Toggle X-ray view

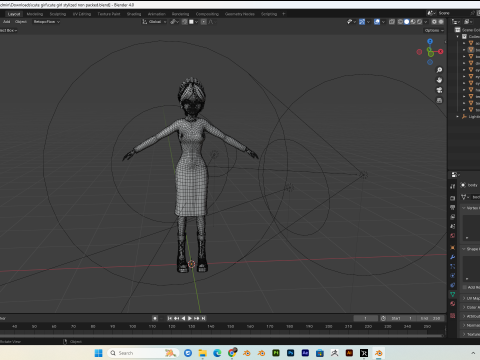point(392,22)
